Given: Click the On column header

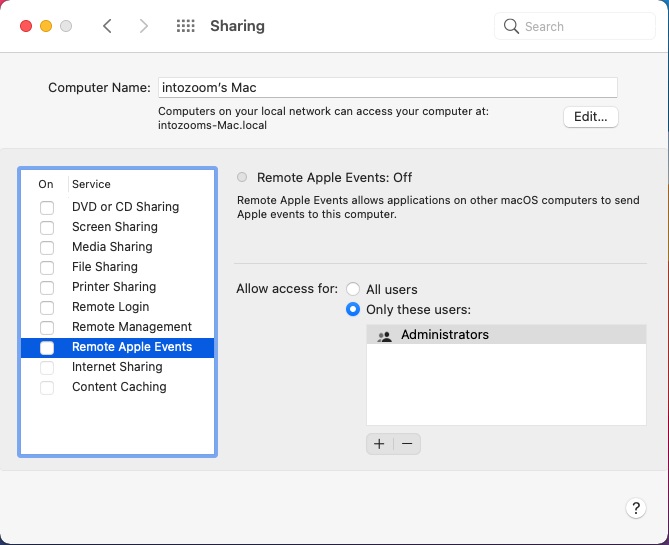Looking at the screenshot, I should pos(46,184).
